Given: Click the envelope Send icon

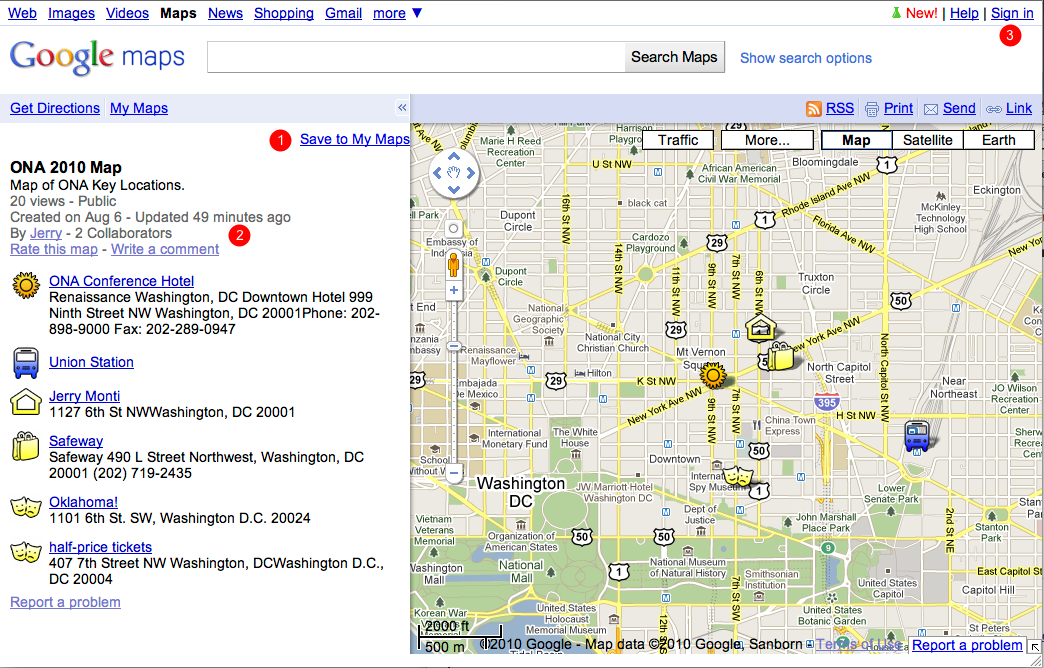Looking at the screenshot, I should [x=931, y=109].
